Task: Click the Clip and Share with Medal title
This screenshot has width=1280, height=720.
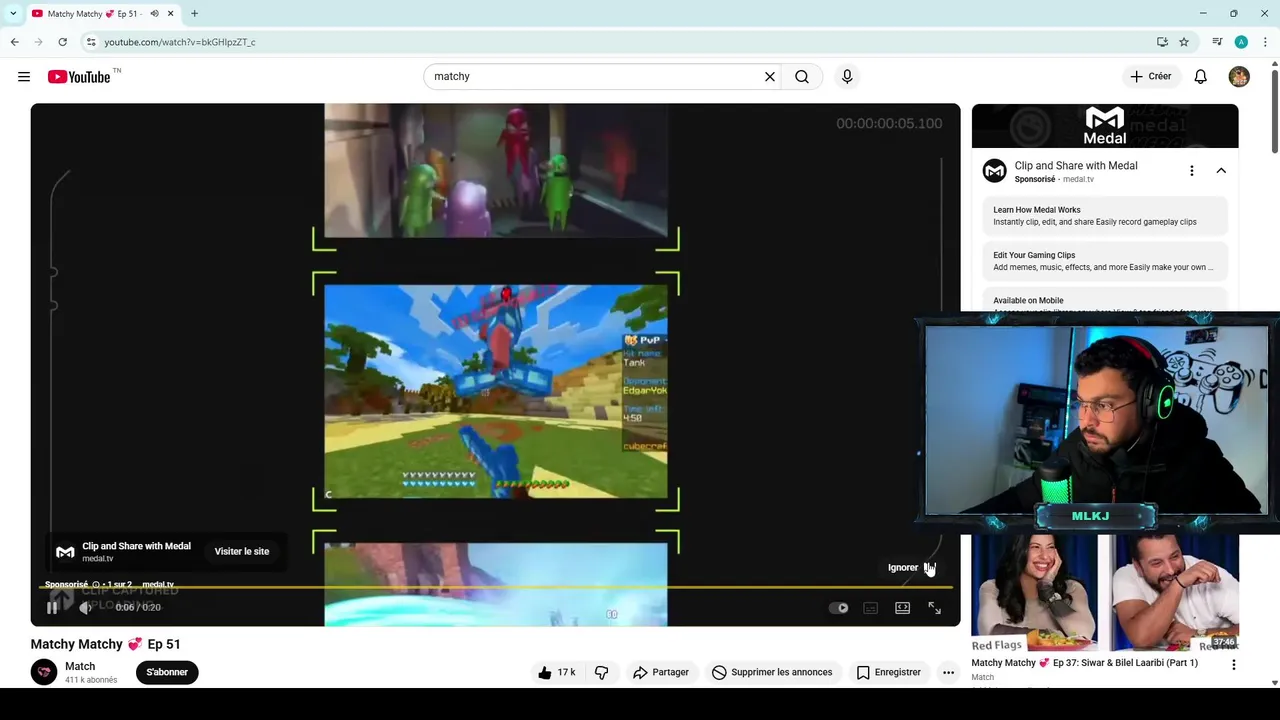Action: click(x=1076, y=166)
